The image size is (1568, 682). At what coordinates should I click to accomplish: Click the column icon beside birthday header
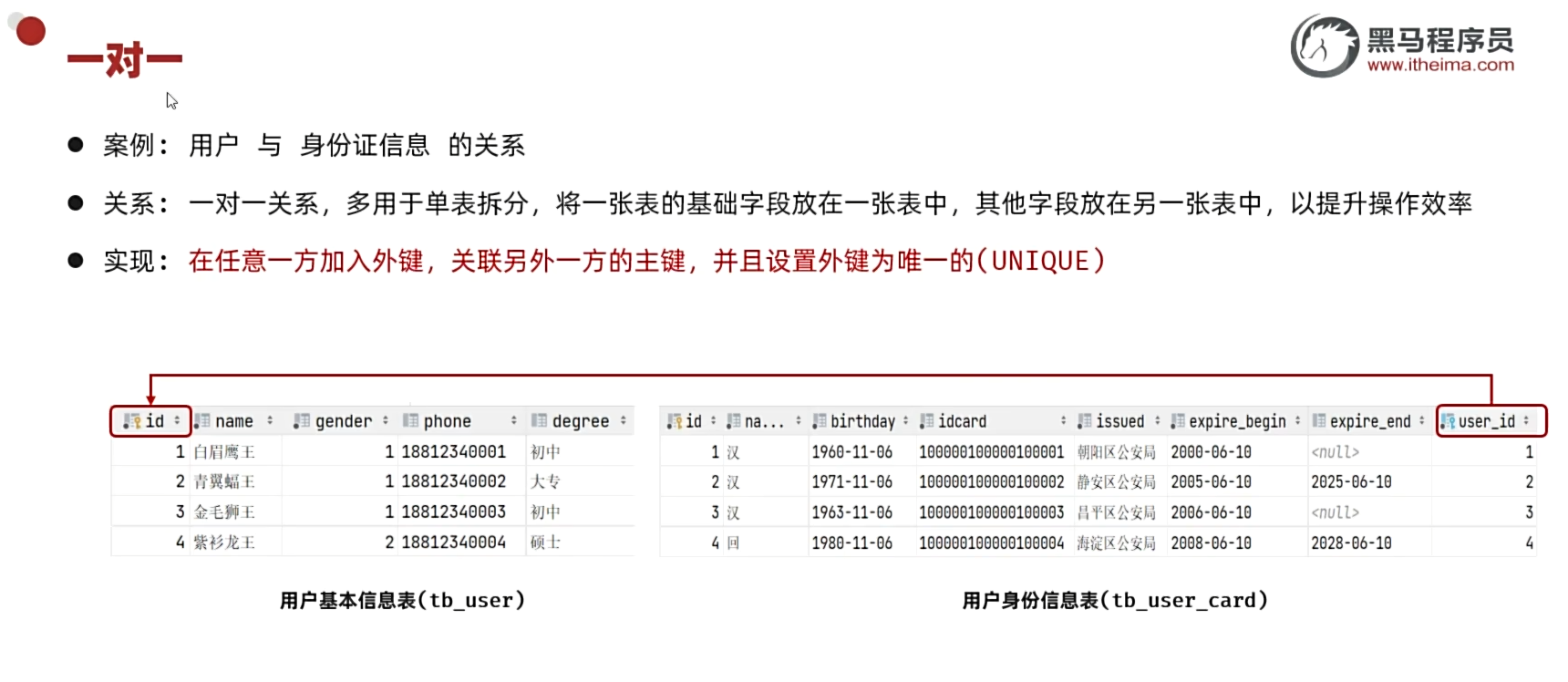coord(820,421)
